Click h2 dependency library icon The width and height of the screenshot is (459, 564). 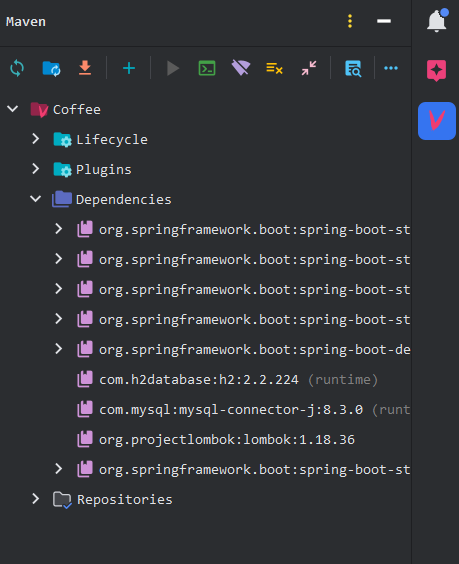(85, 379)
